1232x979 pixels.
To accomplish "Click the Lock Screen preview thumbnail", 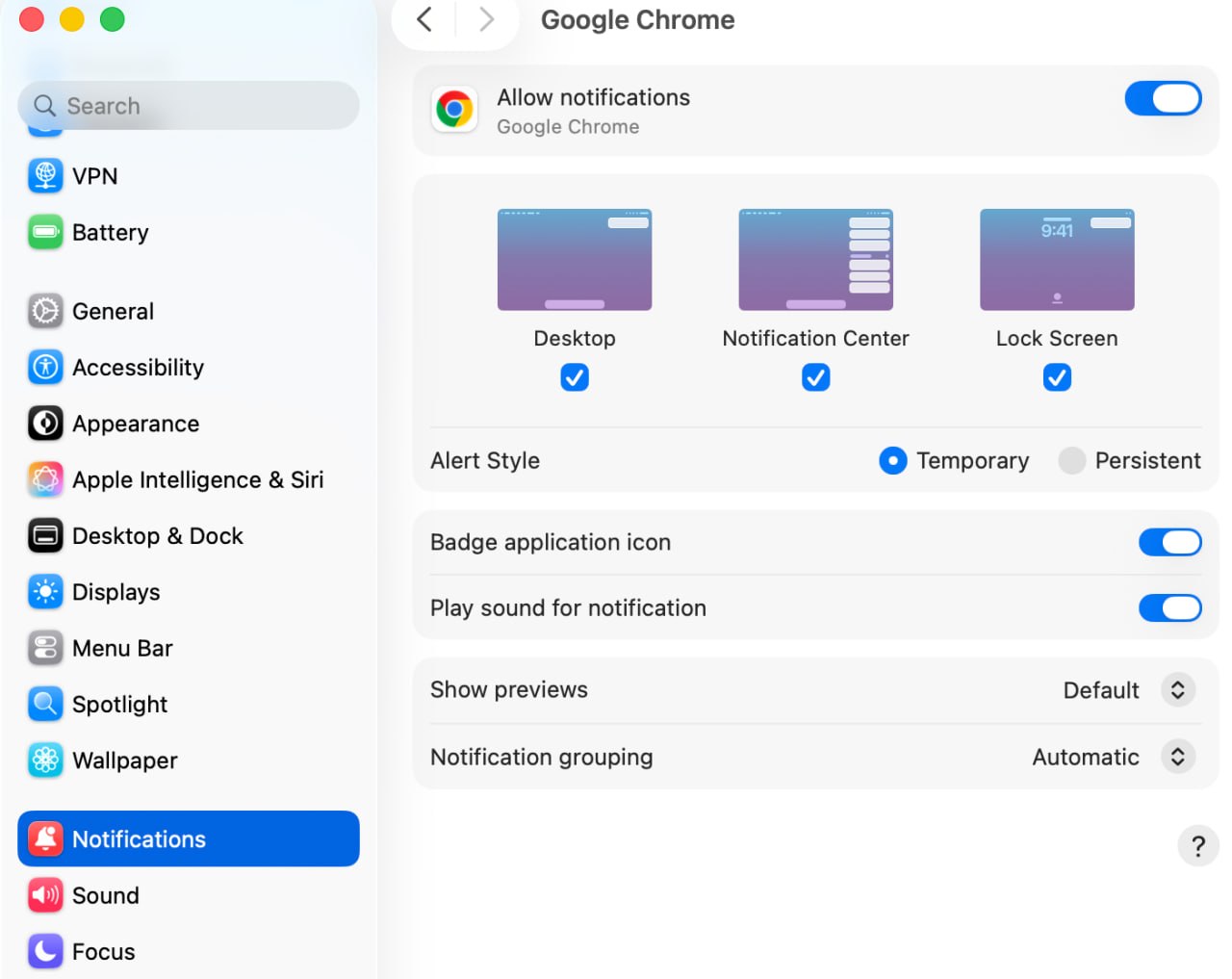I will (x=1057, y=260).
